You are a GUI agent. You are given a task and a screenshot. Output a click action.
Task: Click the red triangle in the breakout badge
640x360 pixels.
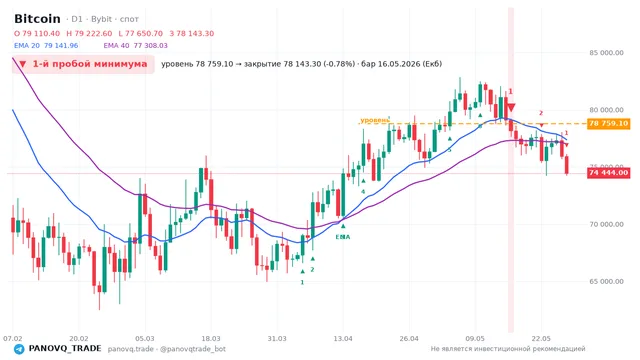pyautogui.click(x=23, y=64)
